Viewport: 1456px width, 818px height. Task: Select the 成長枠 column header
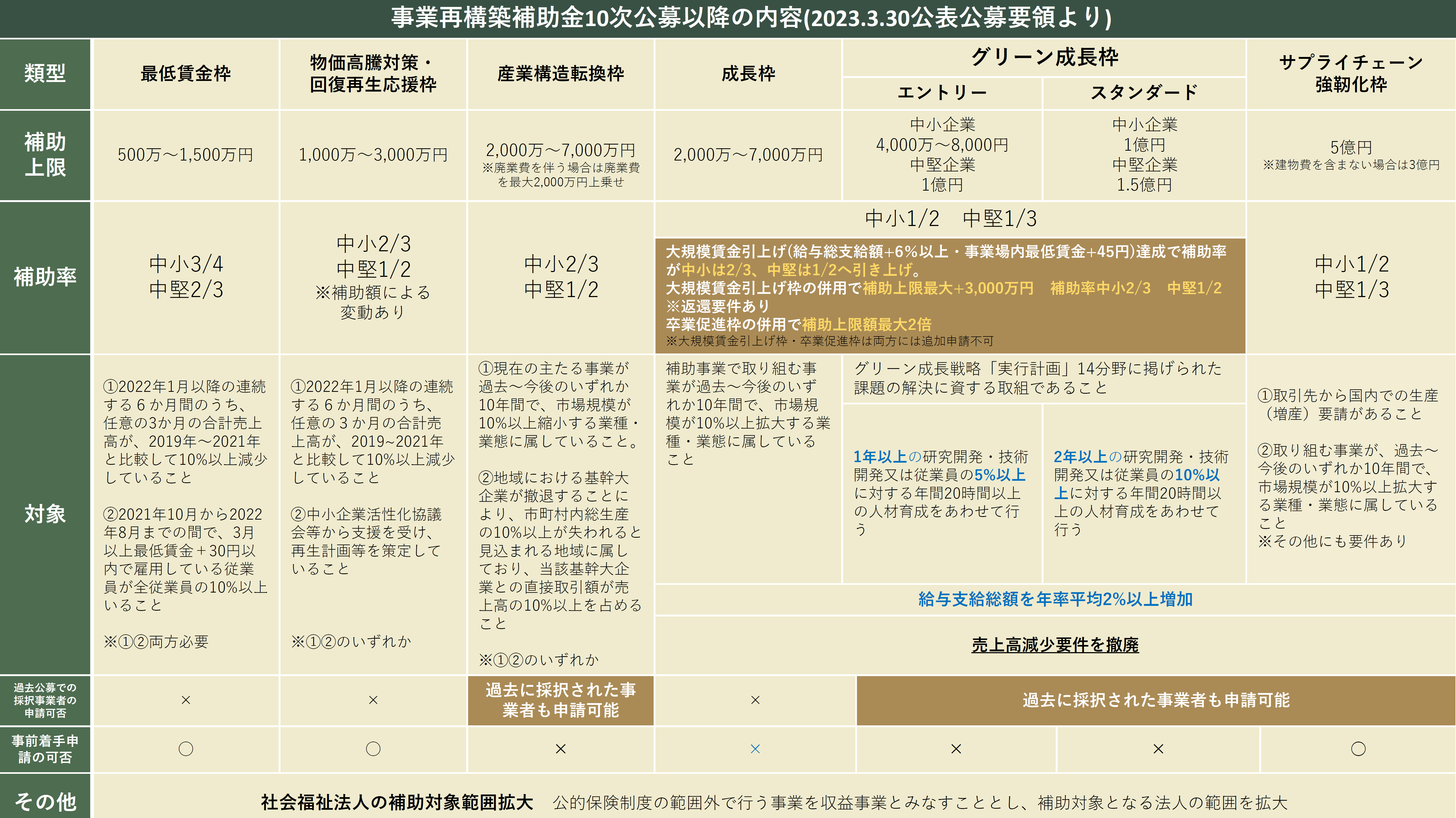[x=748, y=73]
